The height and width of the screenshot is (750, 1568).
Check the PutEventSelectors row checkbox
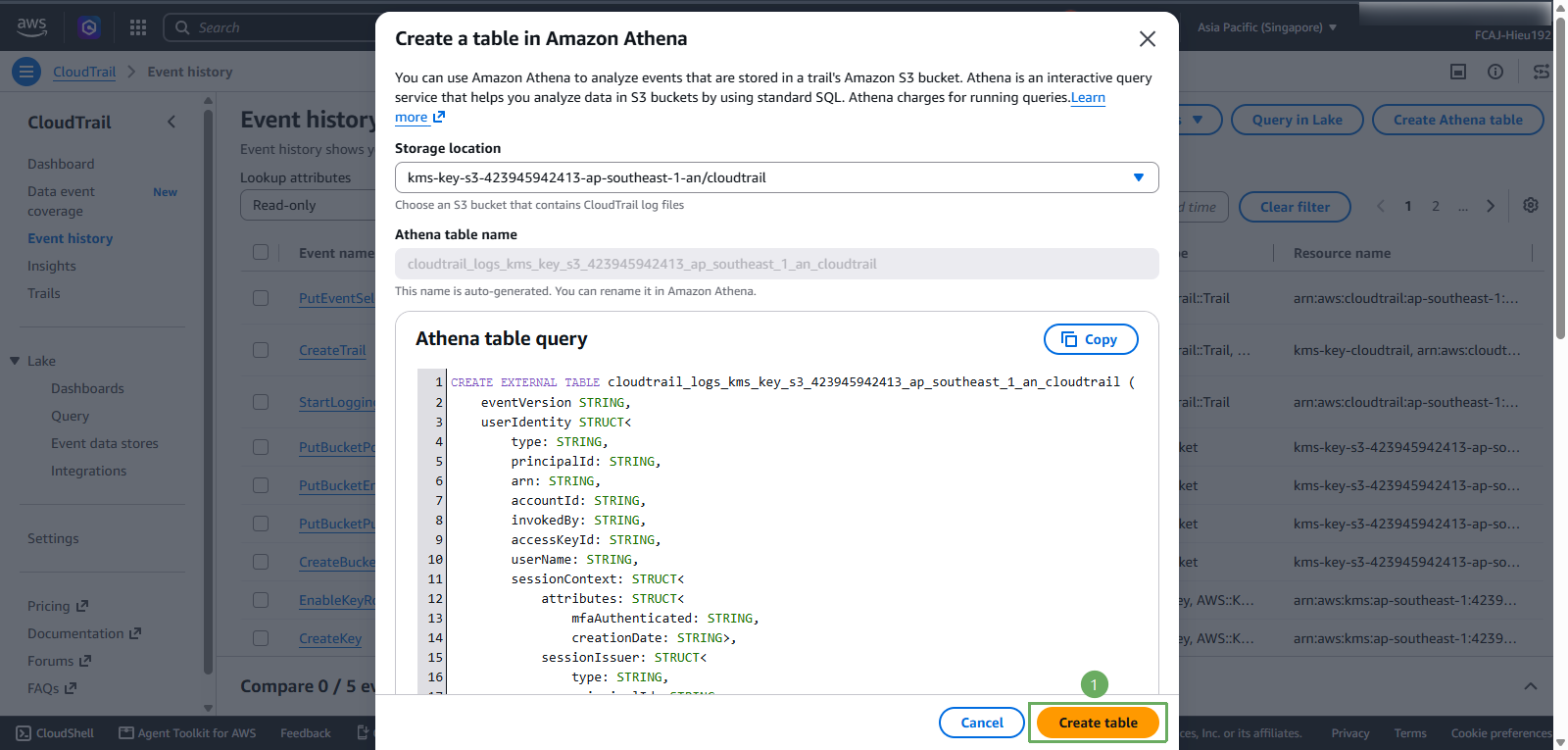tap(261, 298)
